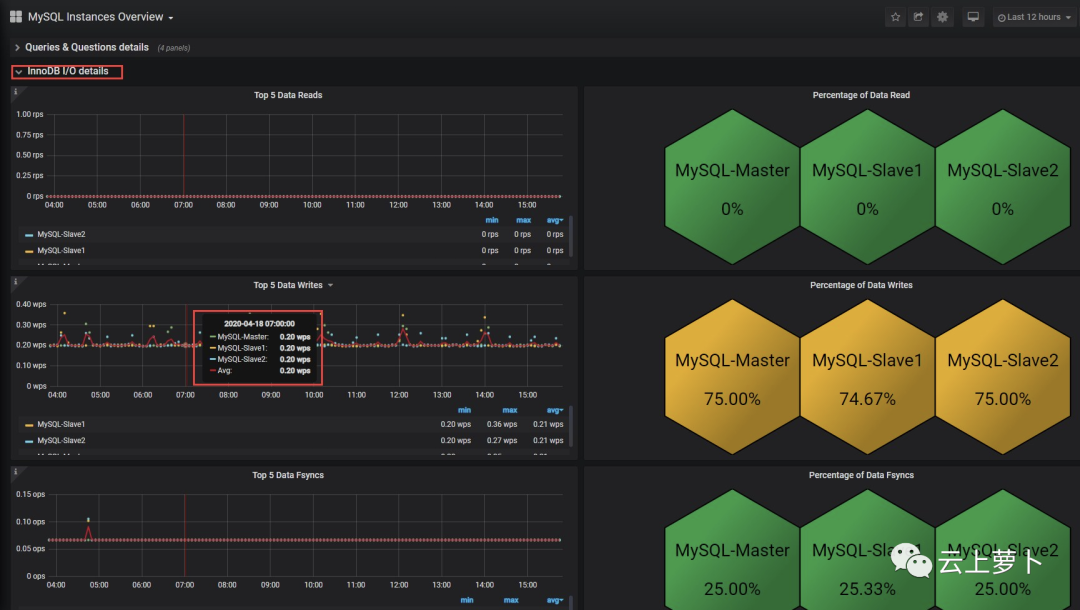Expand Queries & Questions details row
The width and height of the screenshot is (1080, 610).
87,47
